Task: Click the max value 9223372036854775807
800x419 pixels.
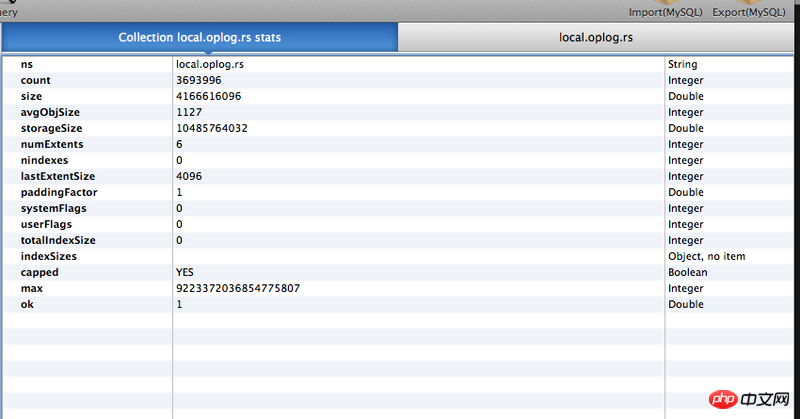Action: pos(238,288)
